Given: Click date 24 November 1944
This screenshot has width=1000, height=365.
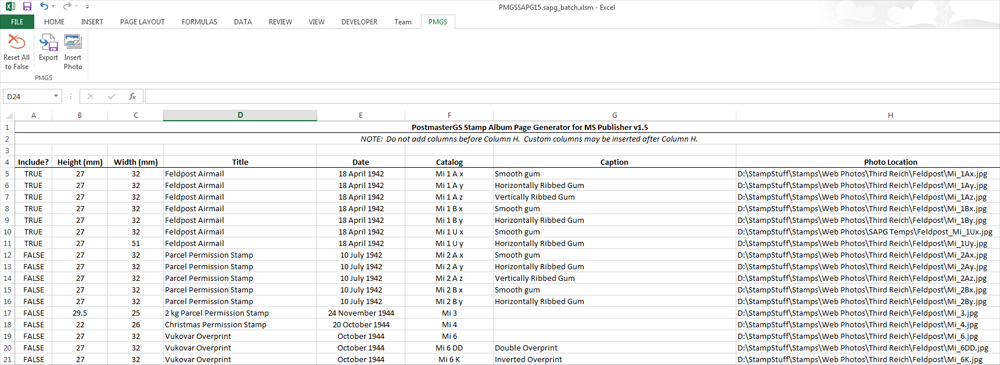Looking at the screenshot, I should (361, 313).
